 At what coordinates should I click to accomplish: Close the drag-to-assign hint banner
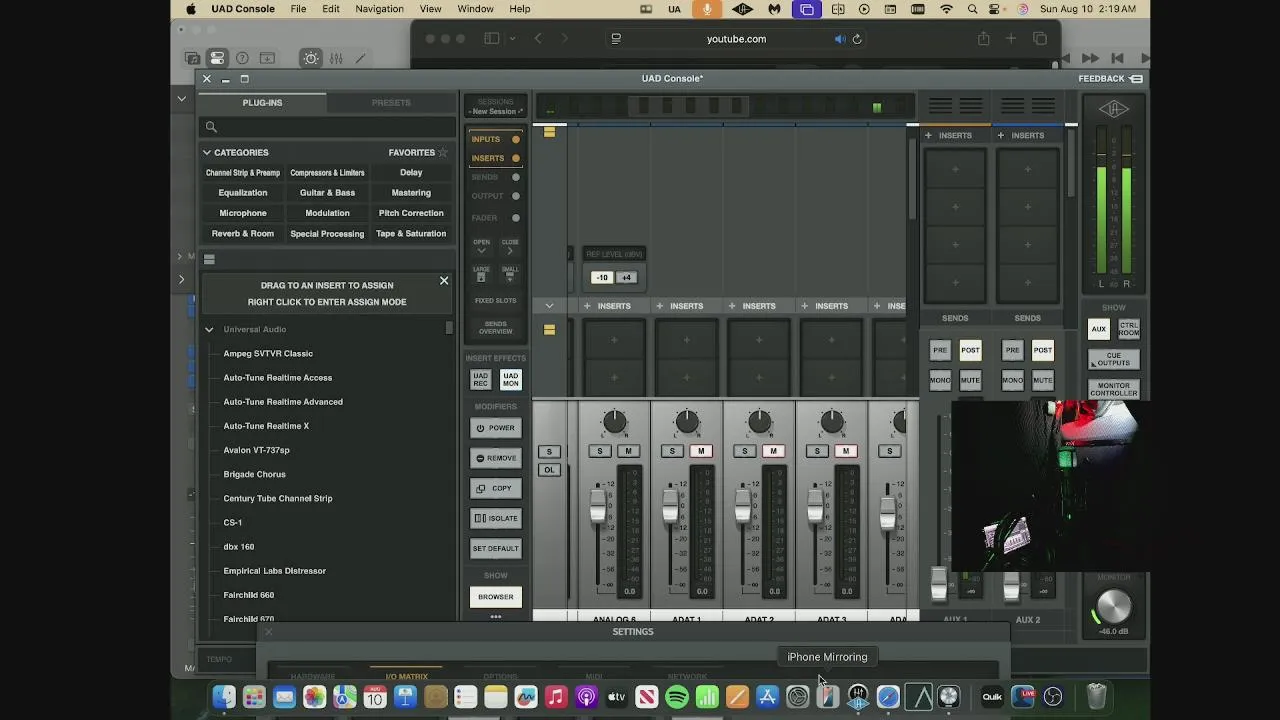coord(444,281)
